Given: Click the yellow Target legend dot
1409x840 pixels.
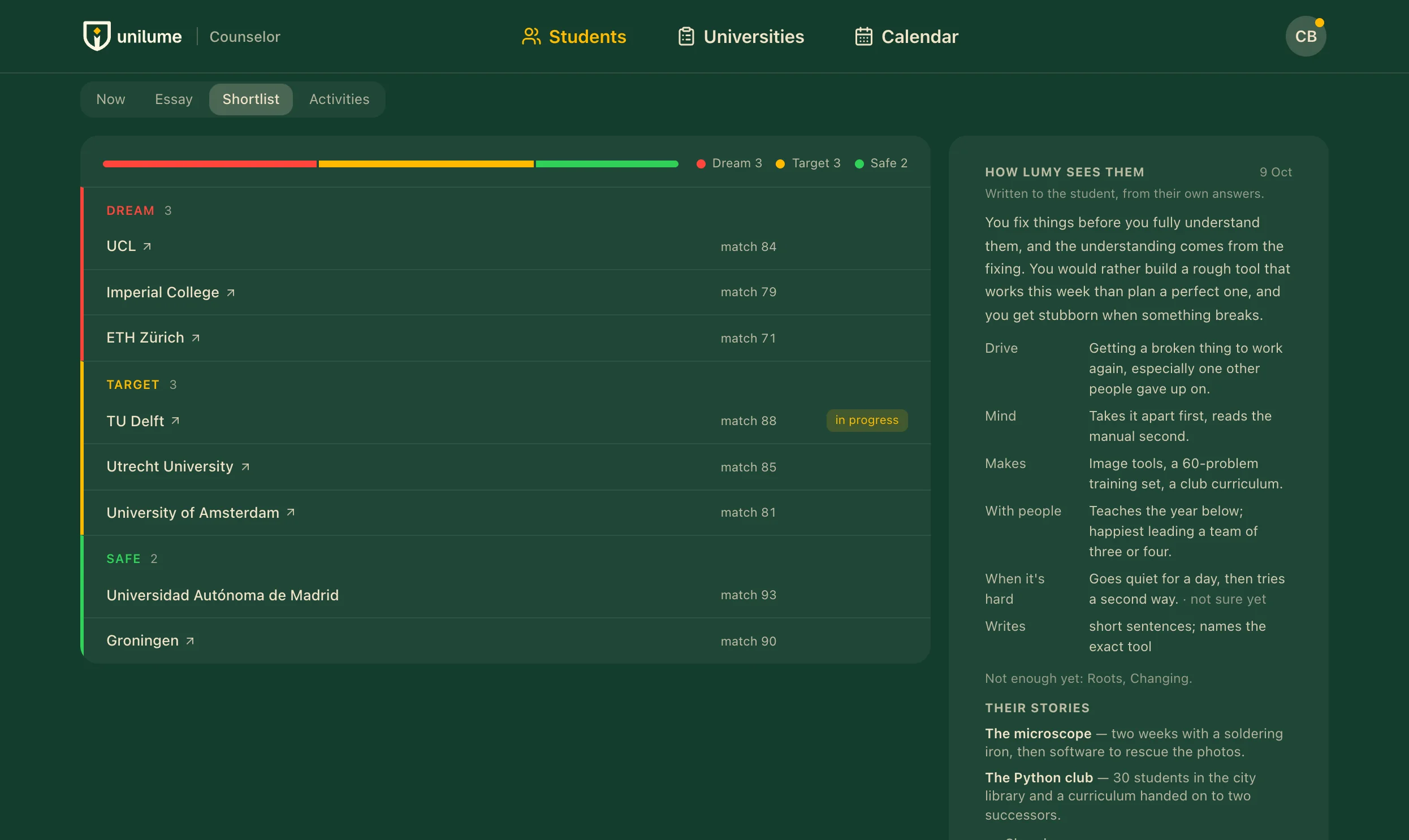Looking at the screenshot, I should click(x=780, y=163).
